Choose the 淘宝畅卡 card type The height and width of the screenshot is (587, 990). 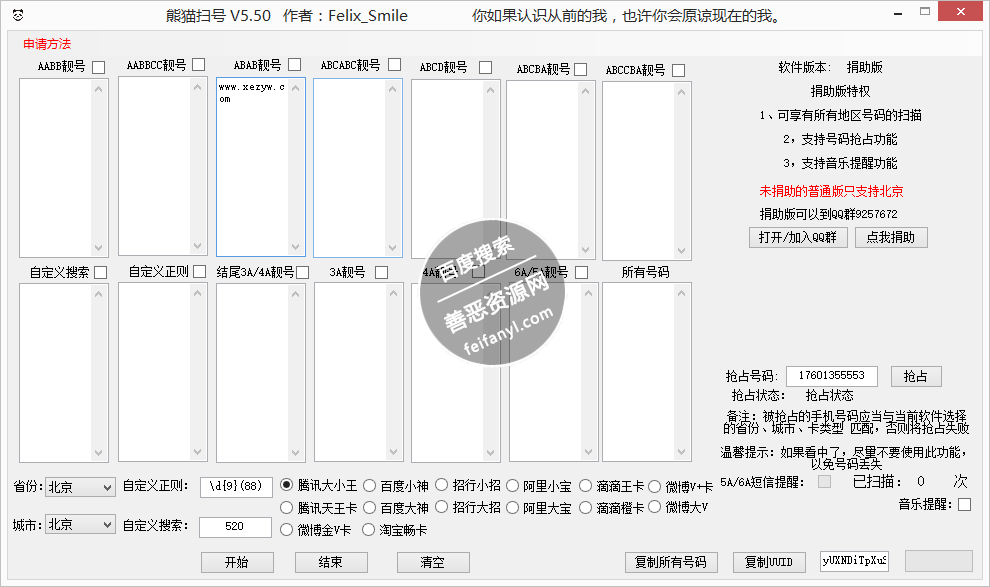369,530
